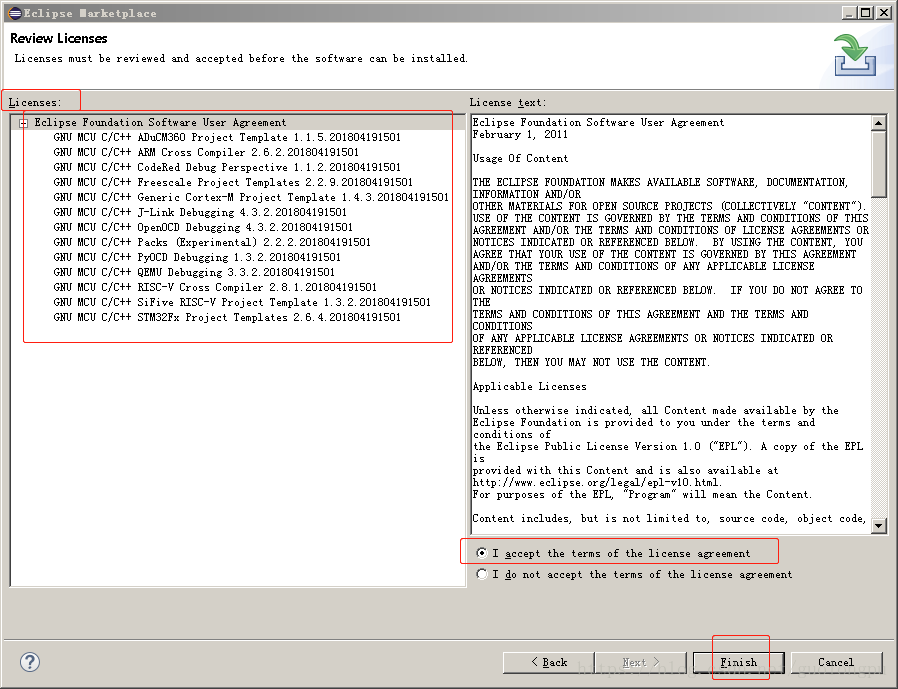Select GNU MCU C/C++ Packs (Experimental)

(212, 242)
